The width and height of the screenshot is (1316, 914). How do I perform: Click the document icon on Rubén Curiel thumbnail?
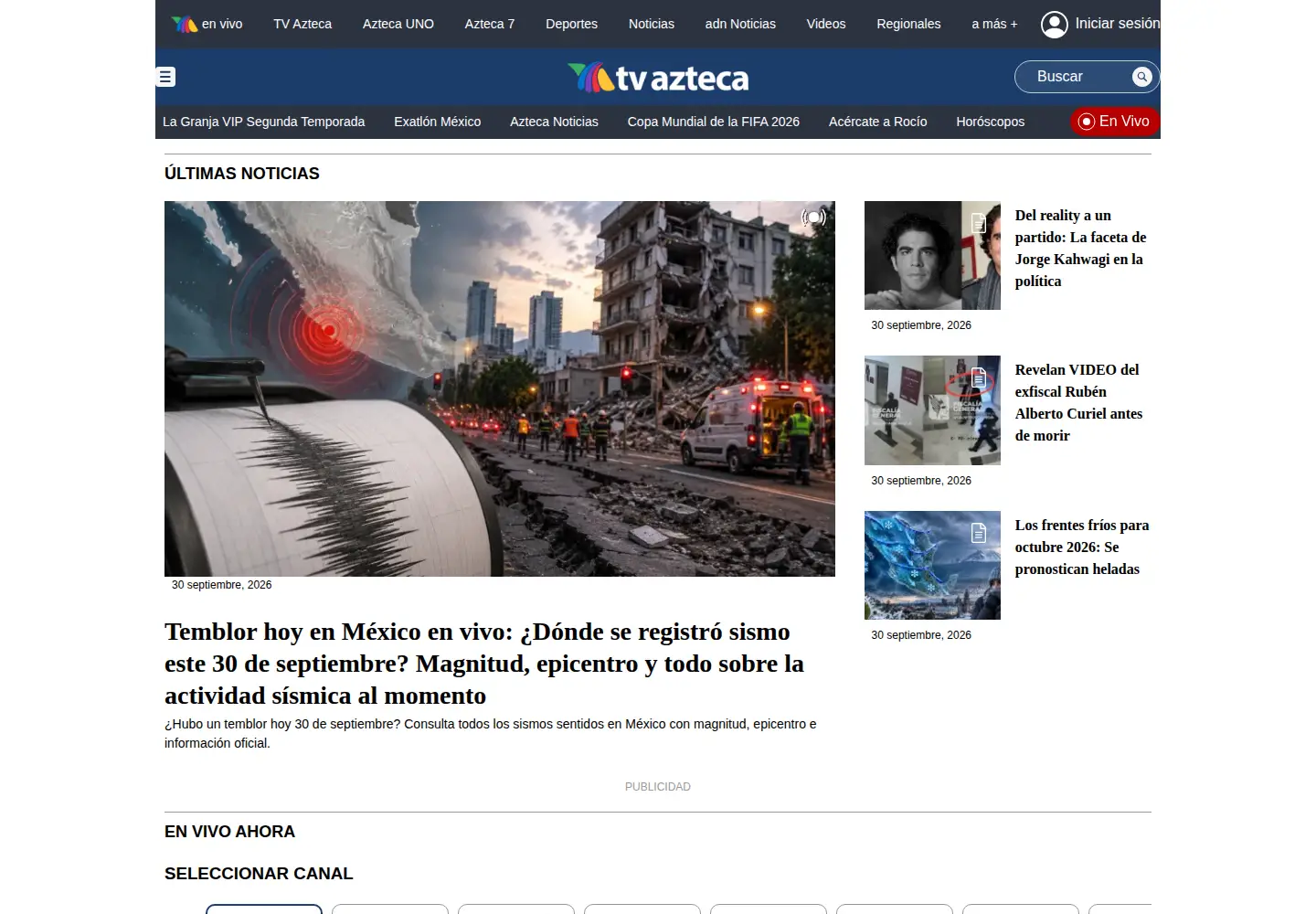[979, 377]
